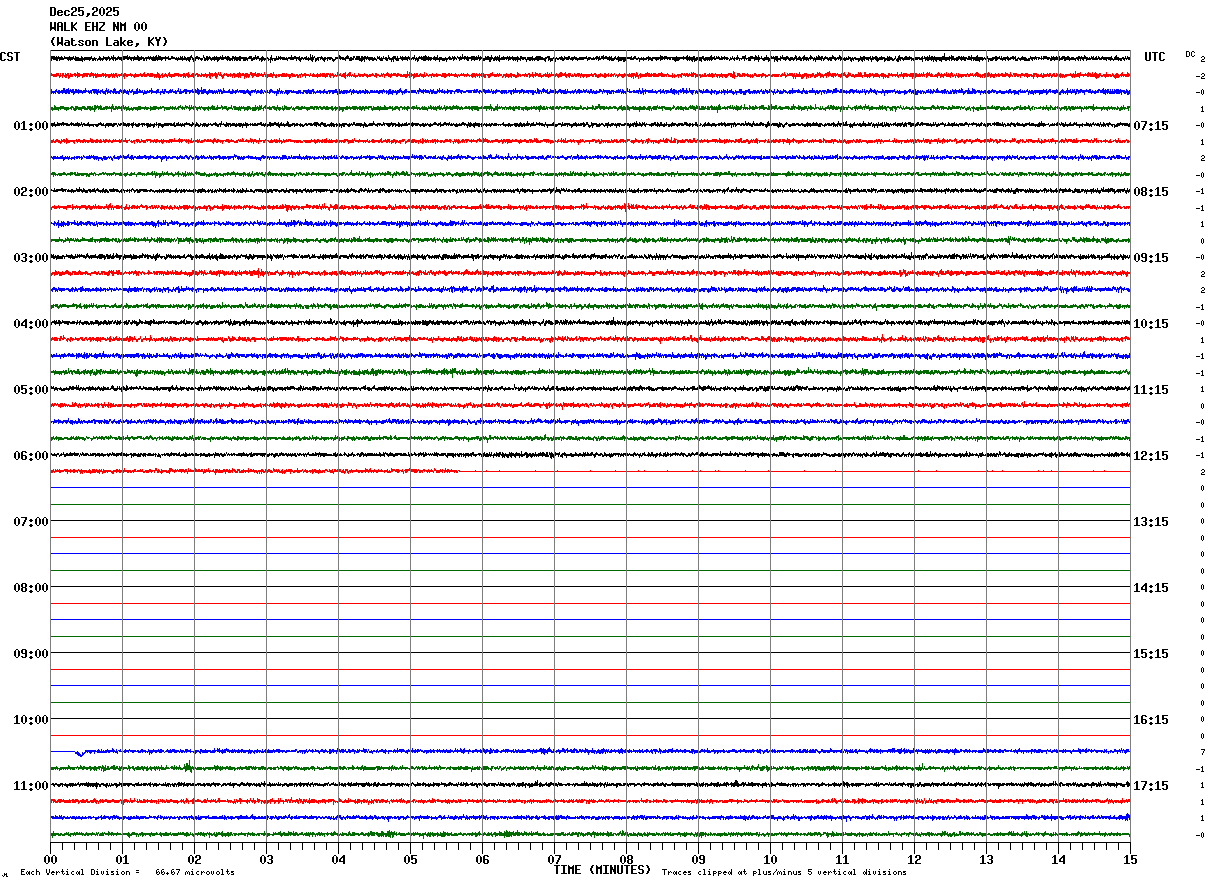Click the dip at the blue 10:30 trace start
This screenshot has height=886, width=1210.
80,753
